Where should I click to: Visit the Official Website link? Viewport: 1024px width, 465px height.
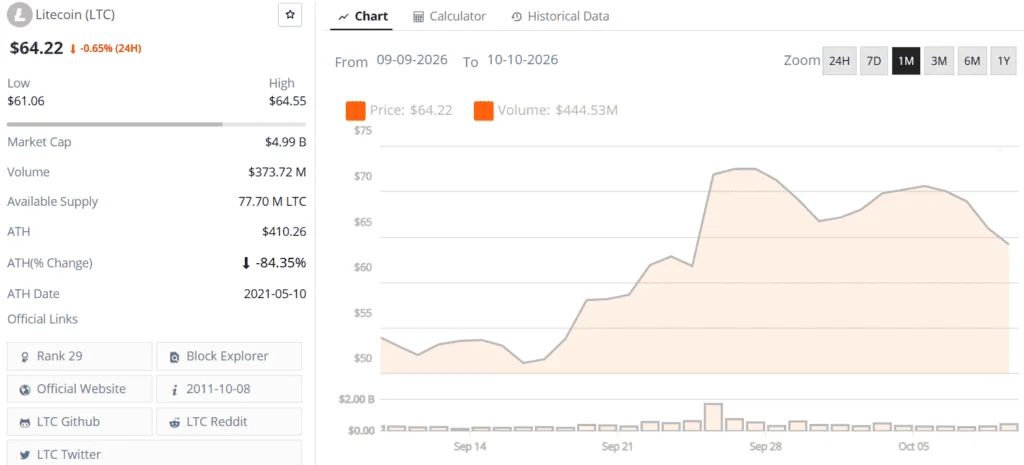[80, 389]
